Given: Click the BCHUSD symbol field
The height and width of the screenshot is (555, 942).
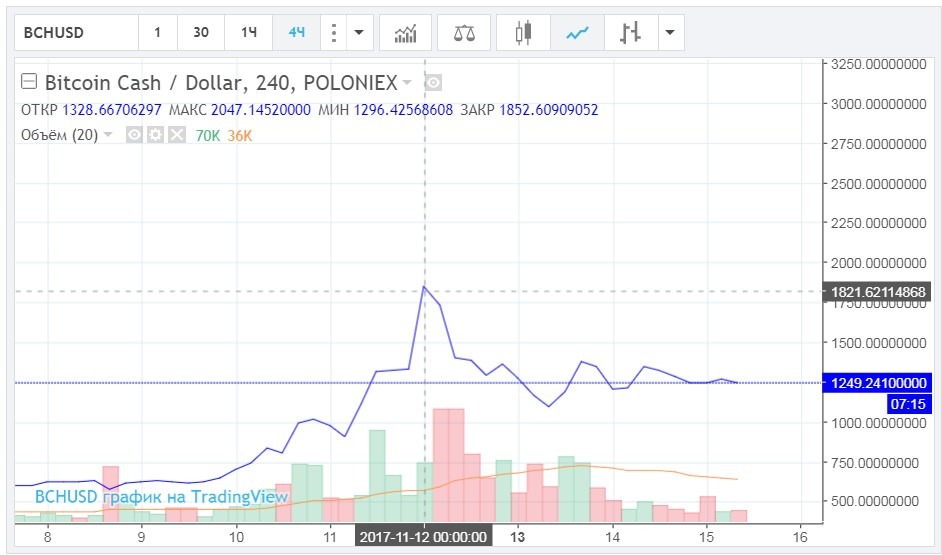Looking at the screenshot, I should click(76, 32).
